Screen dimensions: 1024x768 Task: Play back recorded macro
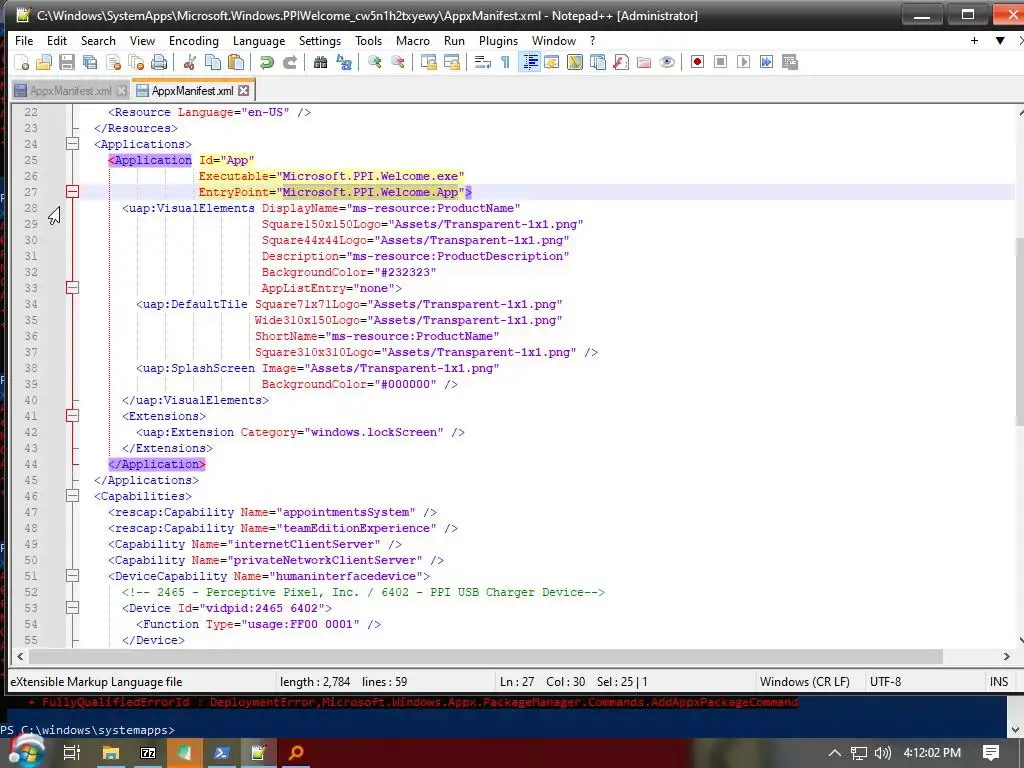pyautogui.click(x=743, y=62)
